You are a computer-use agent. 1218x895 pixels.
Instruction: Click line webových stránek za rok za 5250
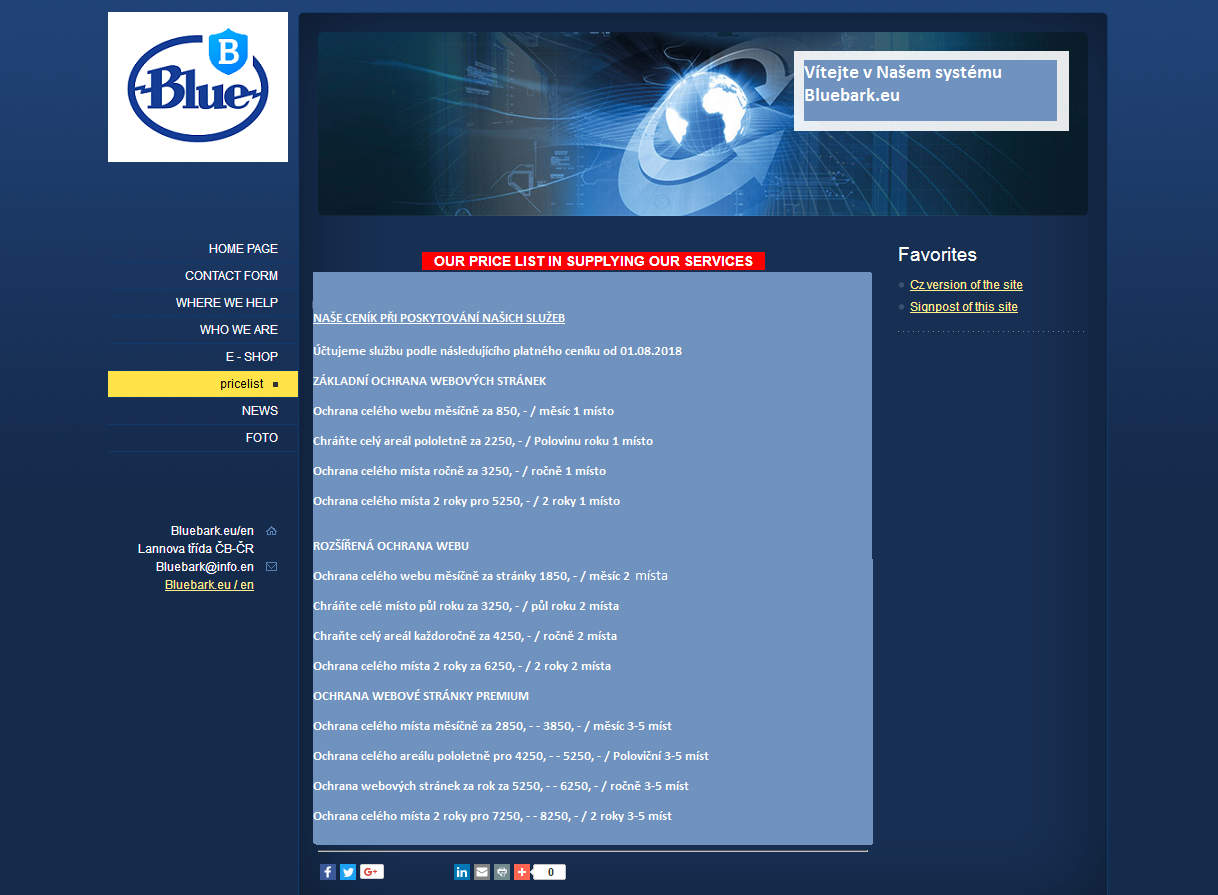click(x=501, y=786)
